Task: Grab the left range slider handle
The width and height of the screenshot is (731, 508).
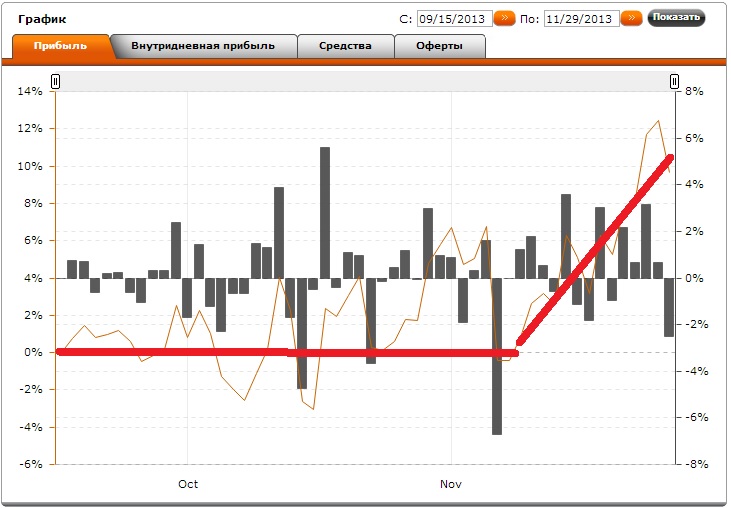Action: (x=56, y=82)
